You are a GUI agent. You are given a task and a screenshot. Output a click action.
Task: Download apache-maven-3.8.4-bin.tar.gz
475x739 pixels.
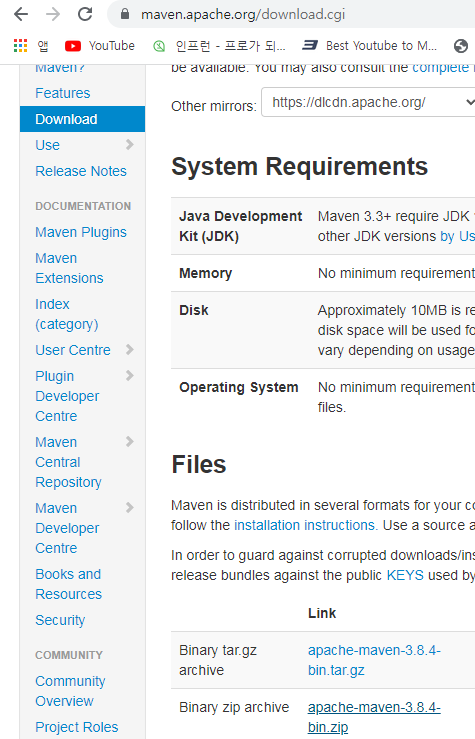(x=374, y=660)
